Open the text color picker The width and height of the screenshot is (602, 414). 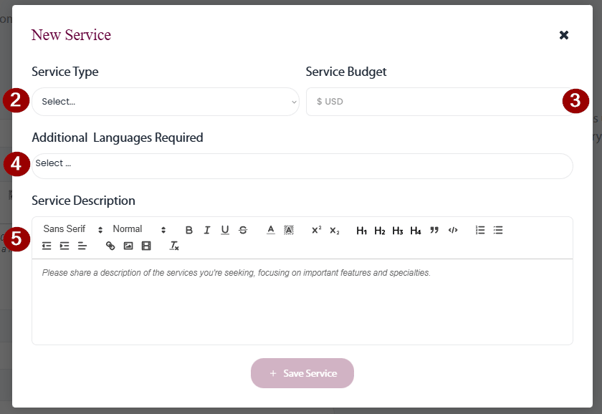[x=270, y=230]
